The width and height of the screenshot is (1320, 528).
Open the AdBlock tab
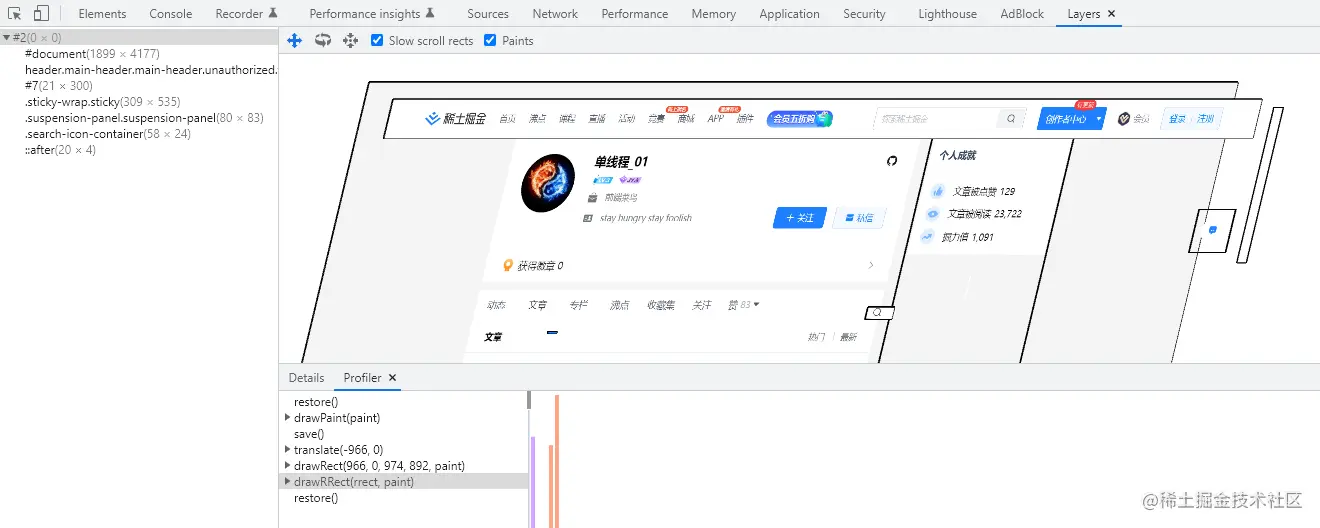point(1022,14)
